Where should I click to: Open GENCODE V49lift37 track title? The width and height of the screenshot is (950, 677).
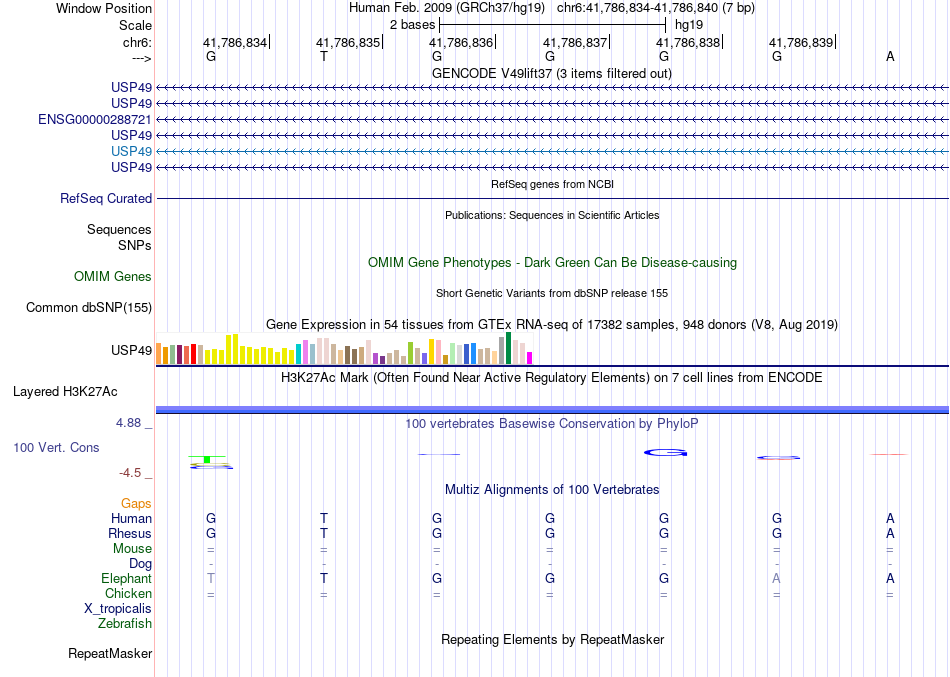pyautogui.click(x=551, y=73)
